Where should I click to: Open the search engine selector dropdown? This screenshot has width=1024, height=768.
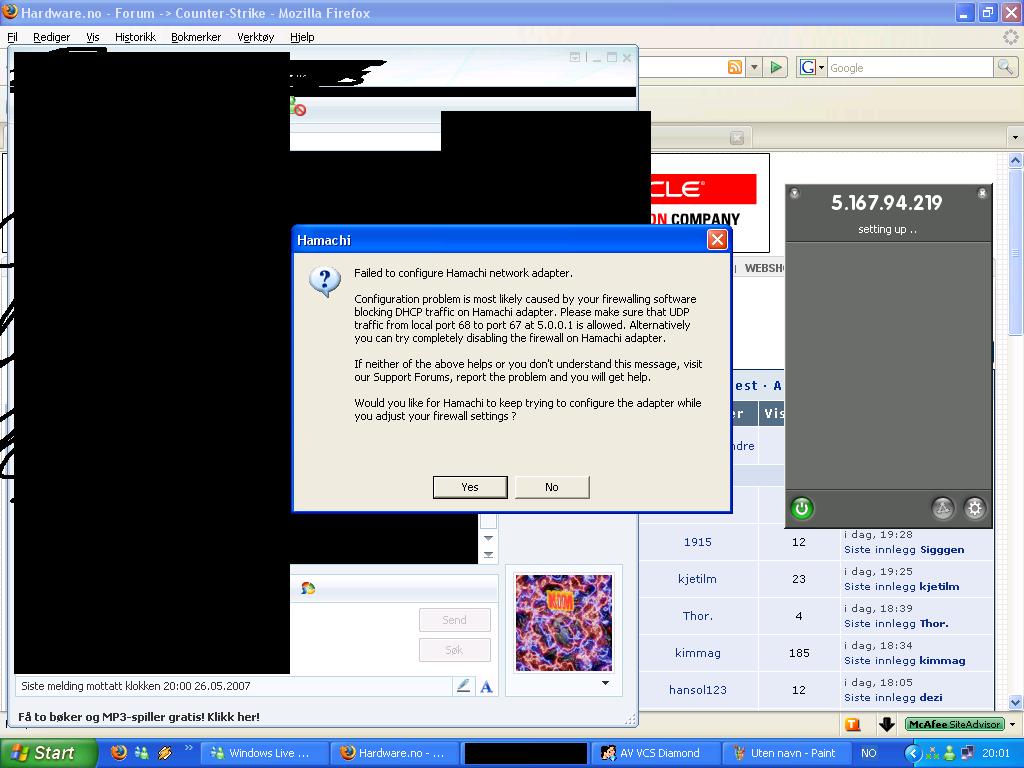(821, 67)
